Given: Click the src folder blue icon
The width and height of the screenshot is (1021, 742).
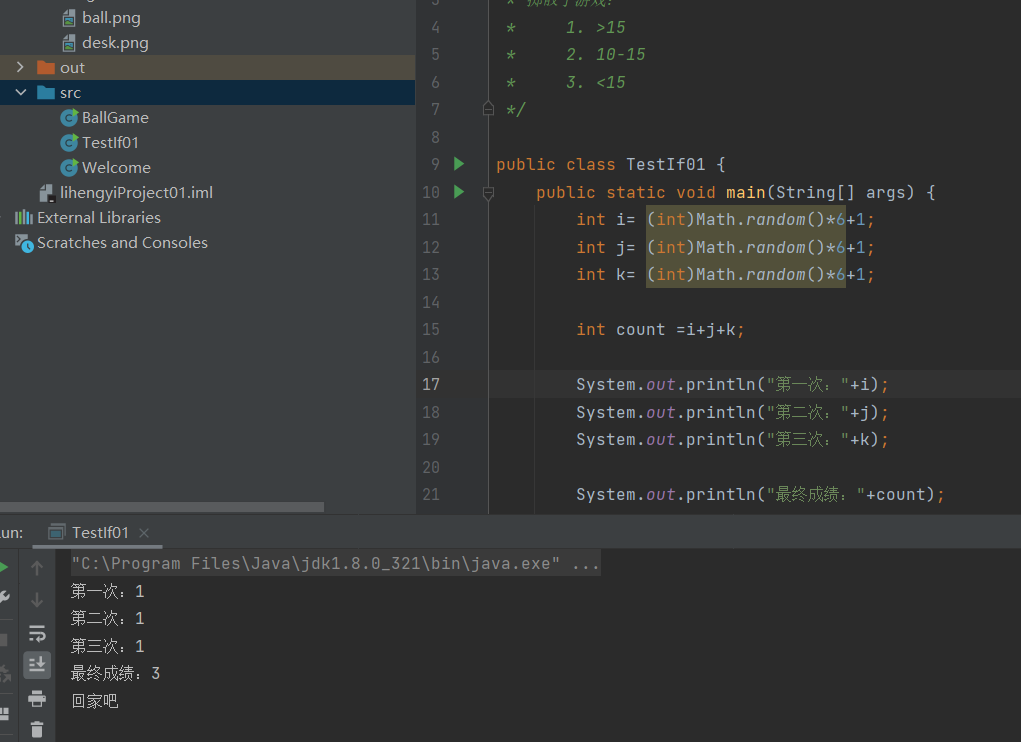Looking at the screenshot, I should tap(46, 92).
